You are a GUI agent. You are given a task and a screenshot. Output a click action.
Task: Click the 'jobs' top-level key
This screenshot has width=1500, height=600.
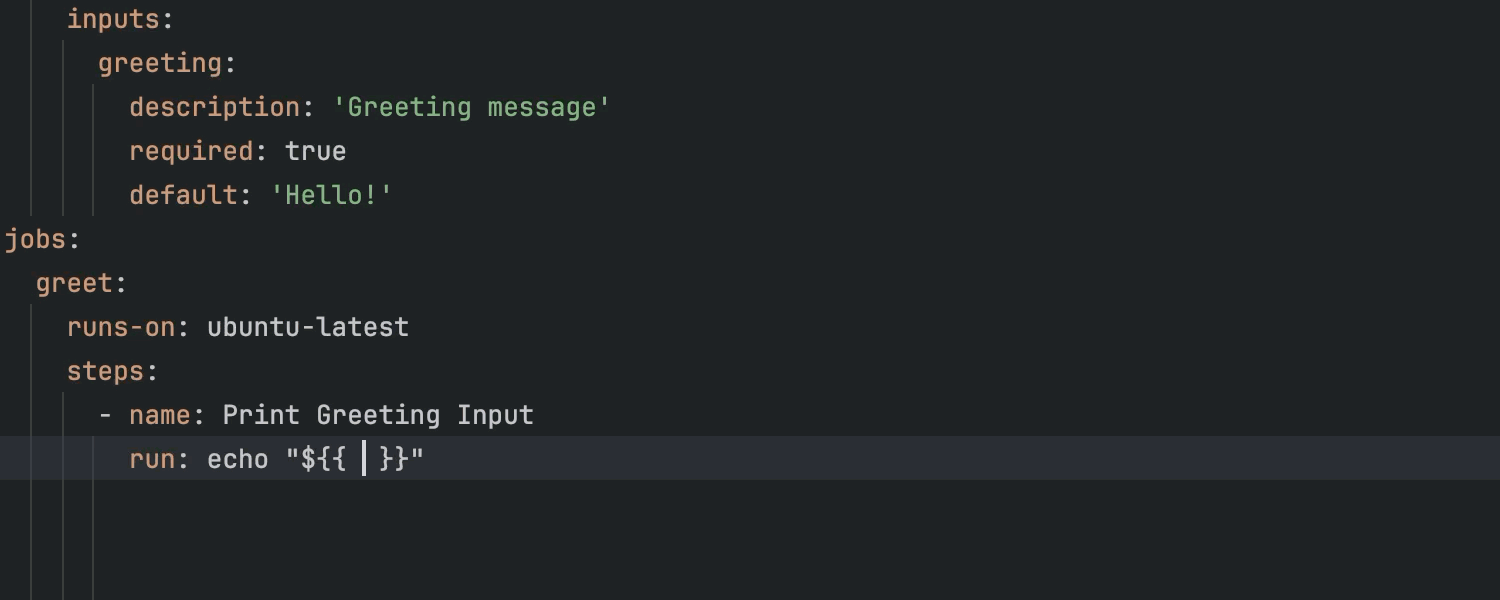click(x=36, y=240)
